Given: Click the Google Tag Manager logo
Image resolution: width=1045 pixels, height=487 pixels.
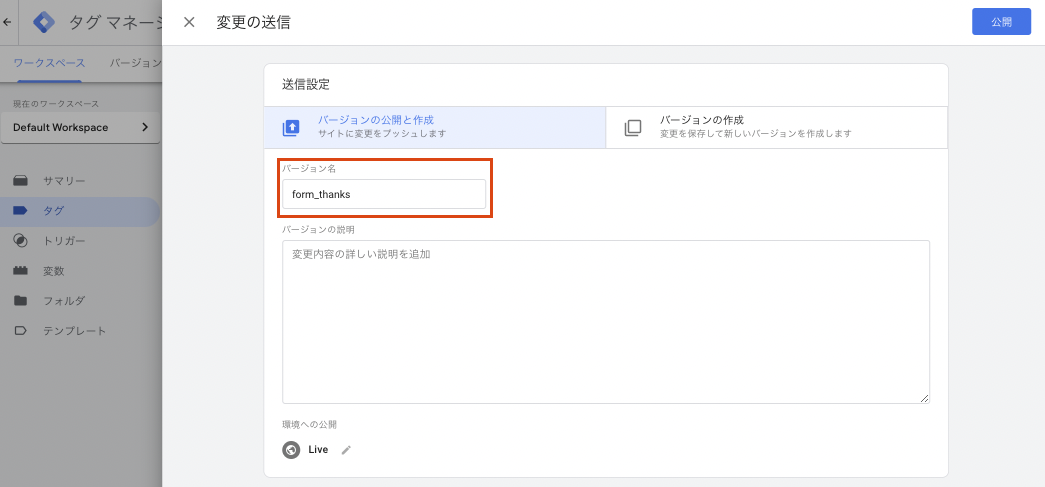Looking at the screenshot, I should 44,22.
